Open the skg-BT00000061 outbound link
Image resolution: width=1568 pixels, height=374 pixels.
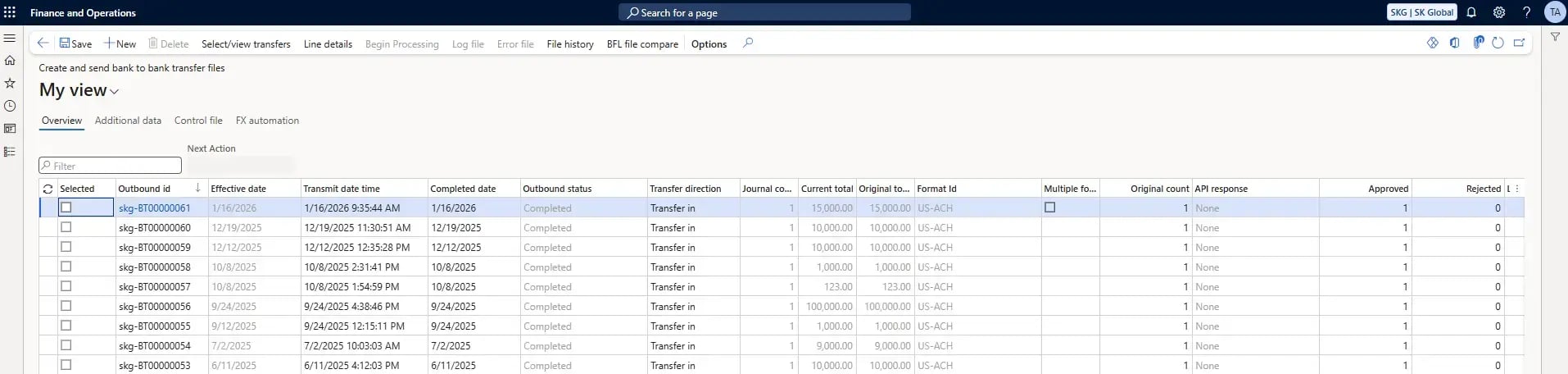[x=154, y=208]
